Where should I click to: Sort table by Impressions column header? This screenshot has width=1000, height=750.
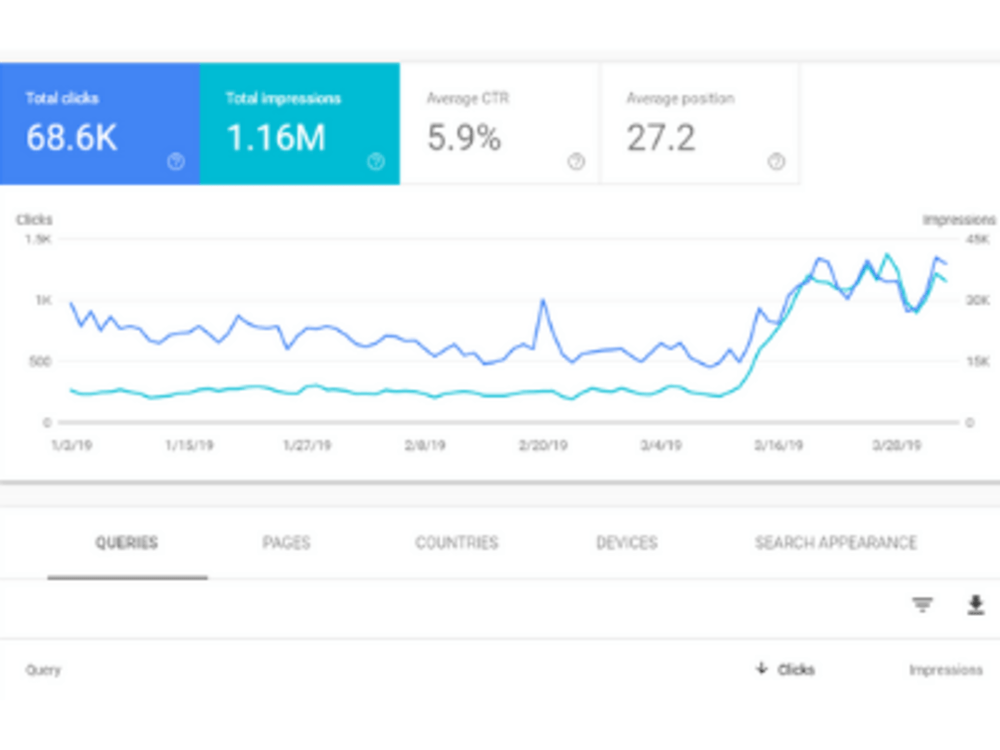(946, 670)
